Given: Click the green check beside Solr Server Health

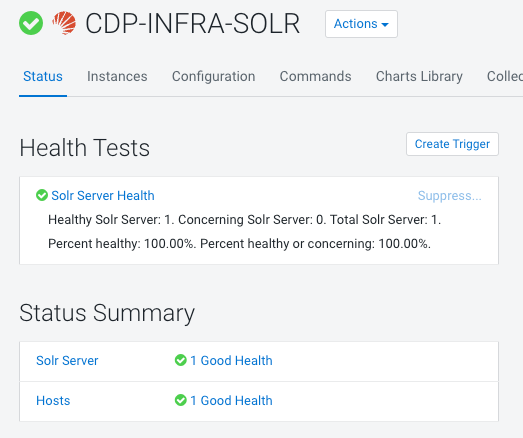Looking at the screenshot, I should [x=42, y=195].
